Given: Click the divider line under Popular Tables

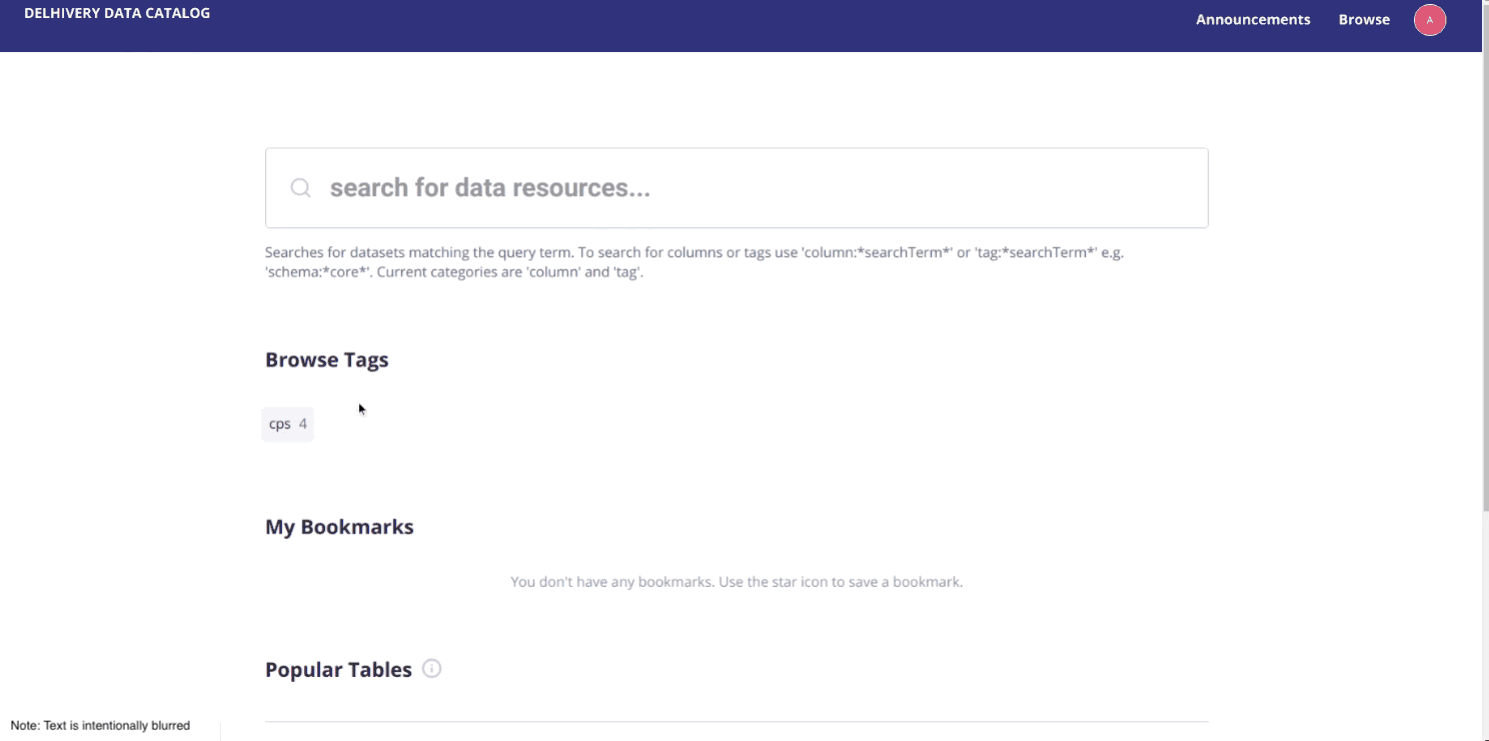Looking at the screenshot, I should coord(737,721).
